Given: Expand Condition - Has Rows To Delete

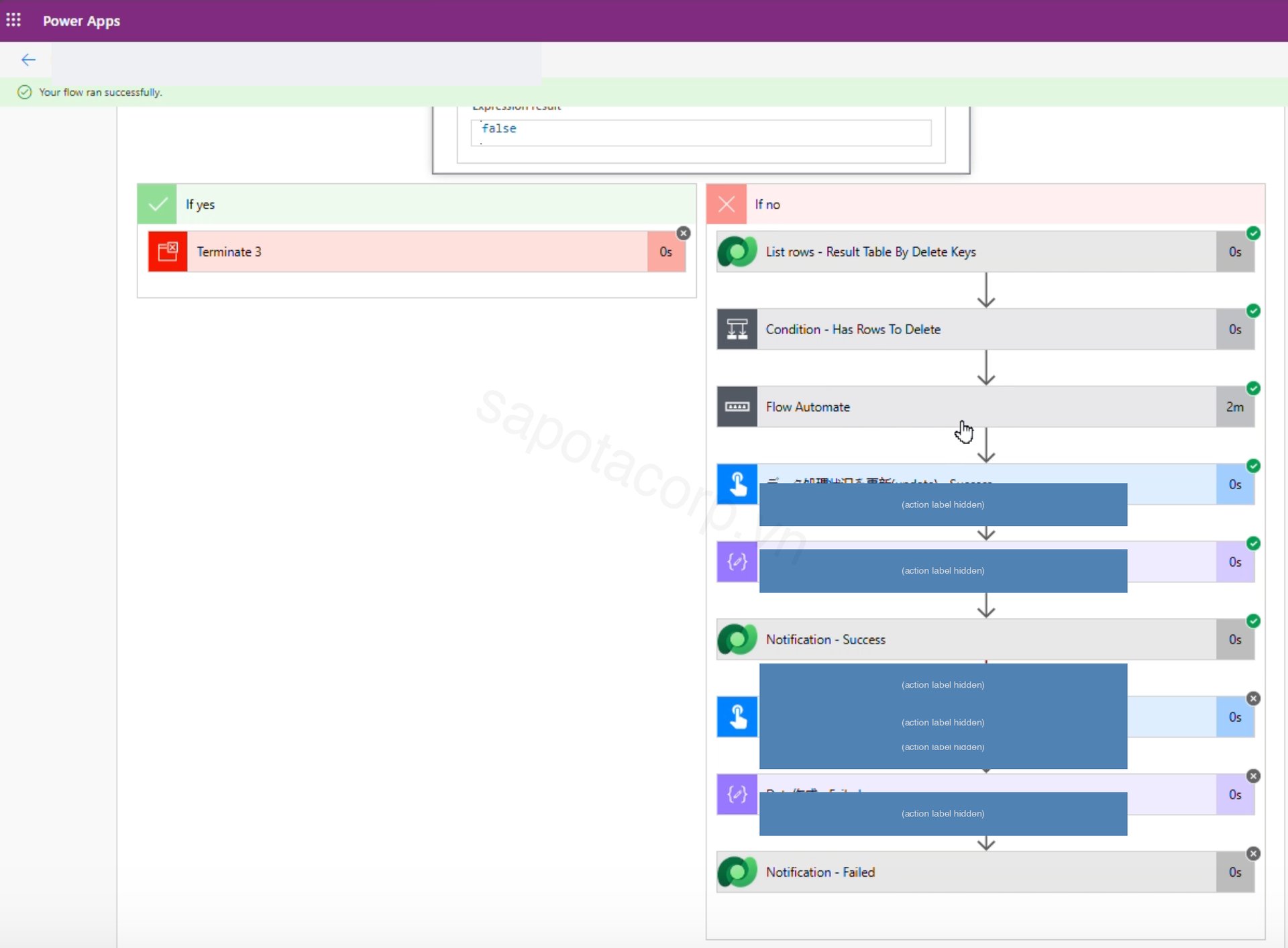Looking at the screenshot, I should 985,329.
